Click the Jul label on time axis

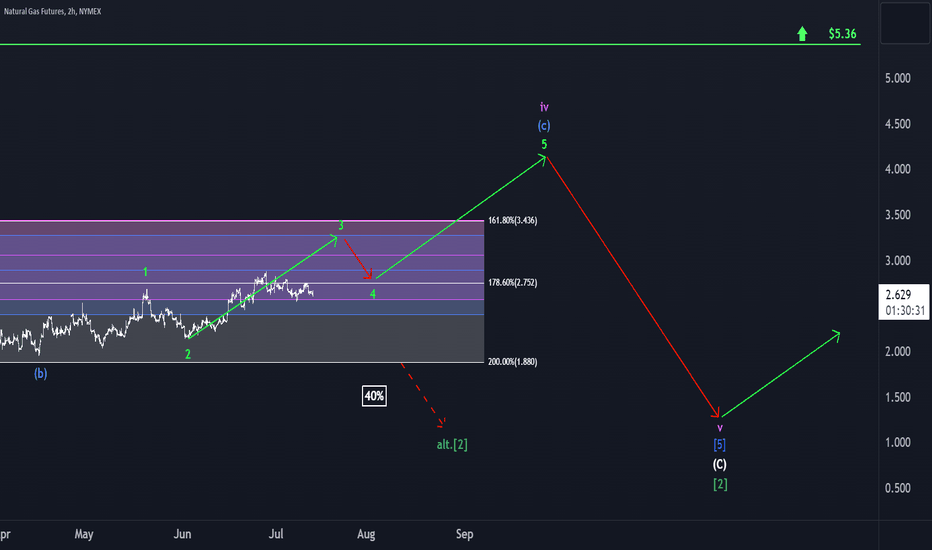click(x=276, y=534)
